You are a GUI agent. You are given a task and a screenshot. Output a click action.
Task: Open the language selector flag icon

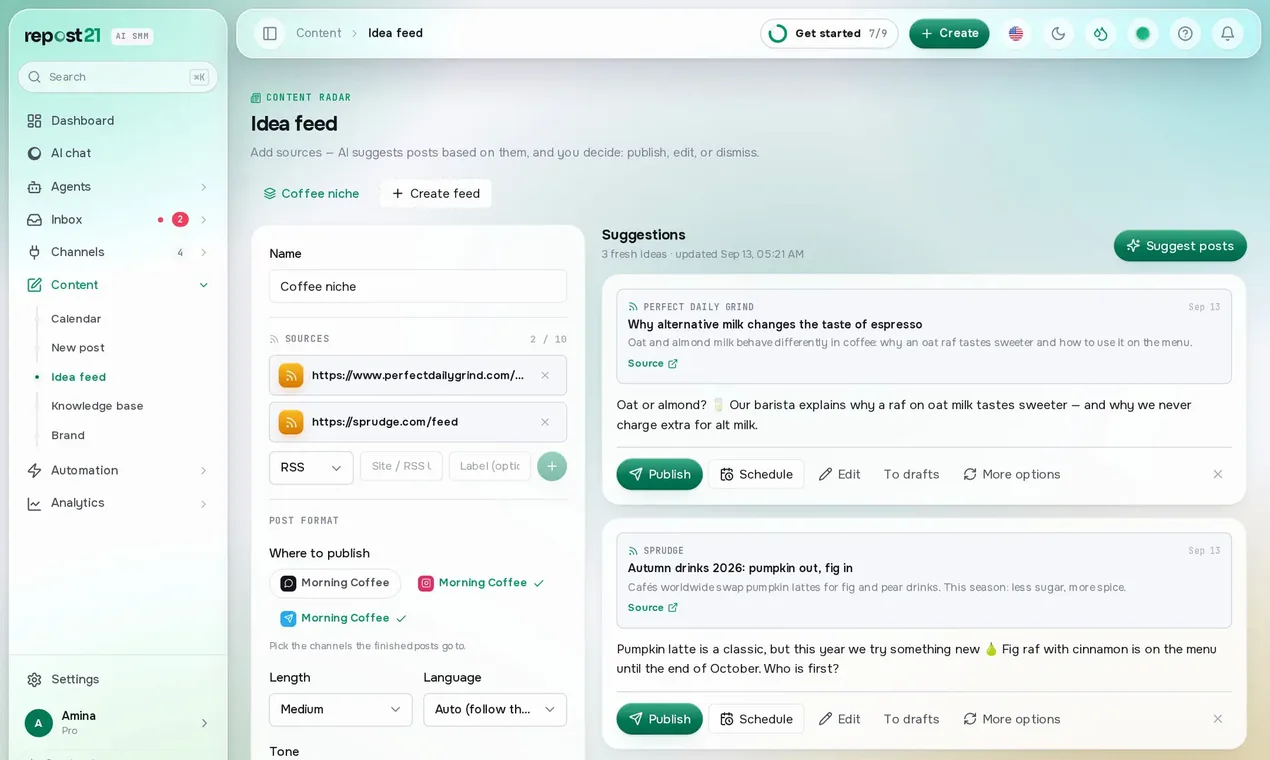click(x=1016, y=33)
